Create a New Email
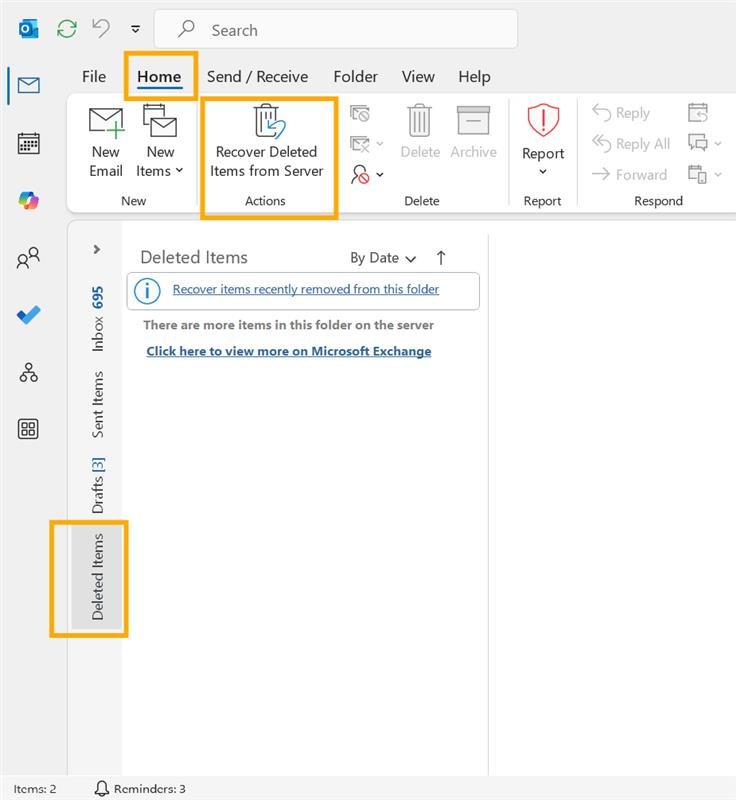Viewport: 736px width, 800px height. (x=106, y=142)
